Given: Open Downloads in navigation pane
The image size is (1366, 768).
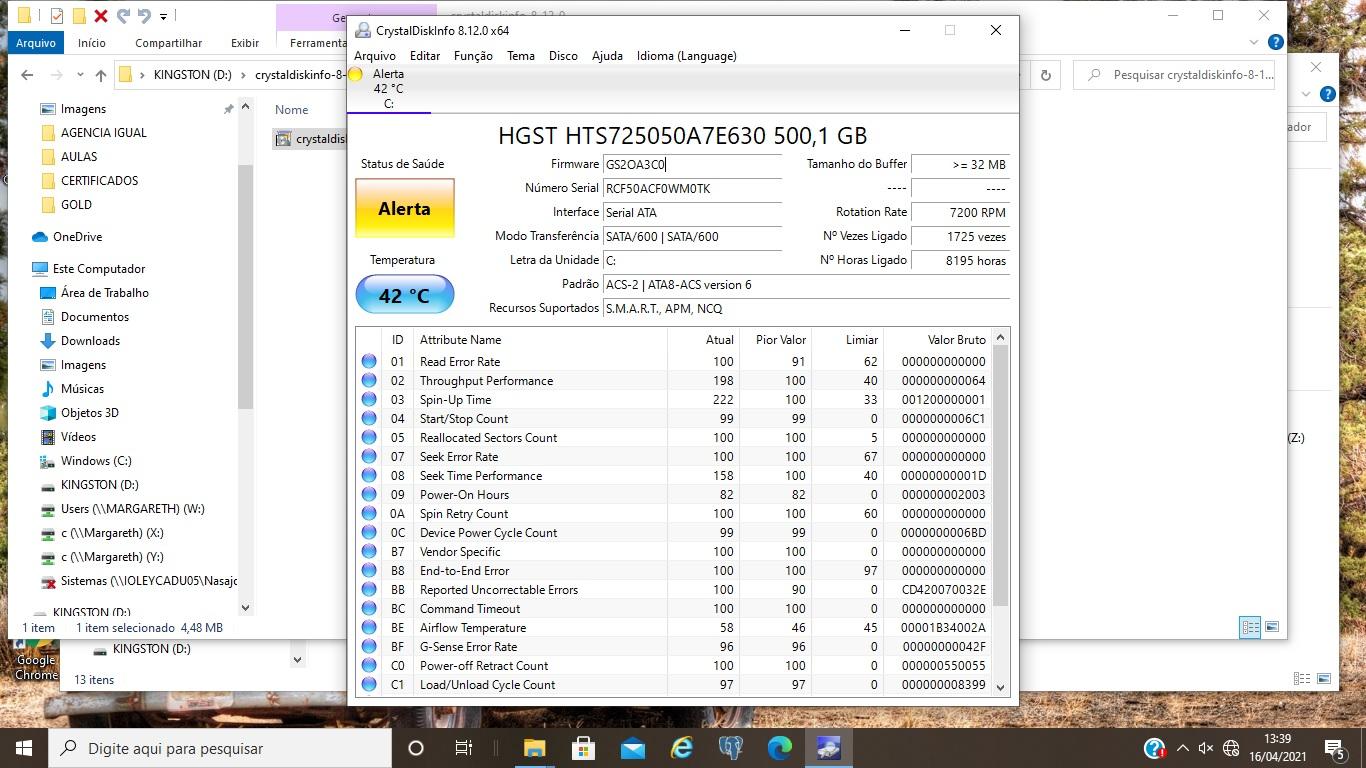Looking at the screenshot, I should pos(90,341).
